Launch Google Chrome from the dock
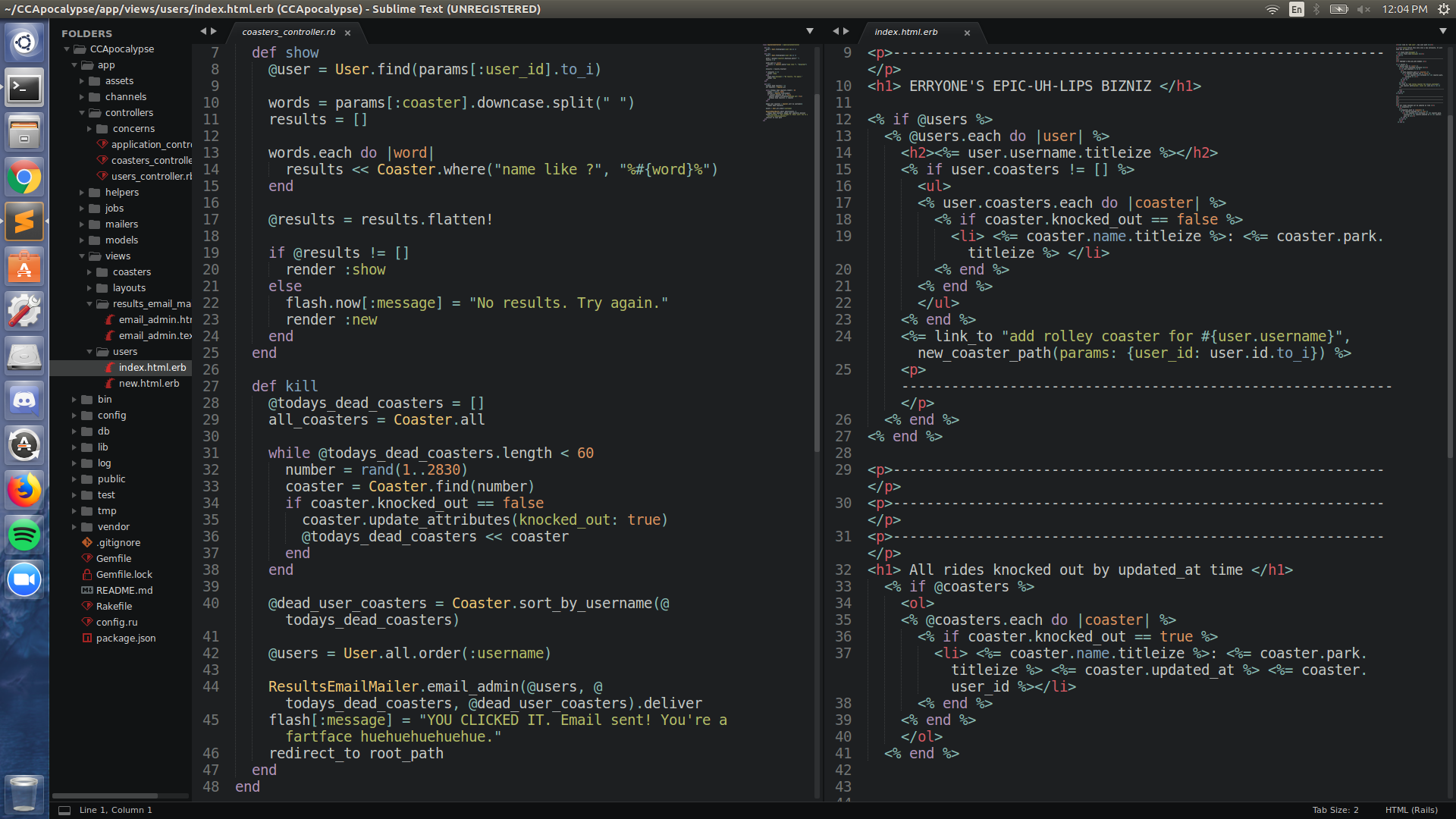This screenshot has height=819, width=1456. [24, 177]
